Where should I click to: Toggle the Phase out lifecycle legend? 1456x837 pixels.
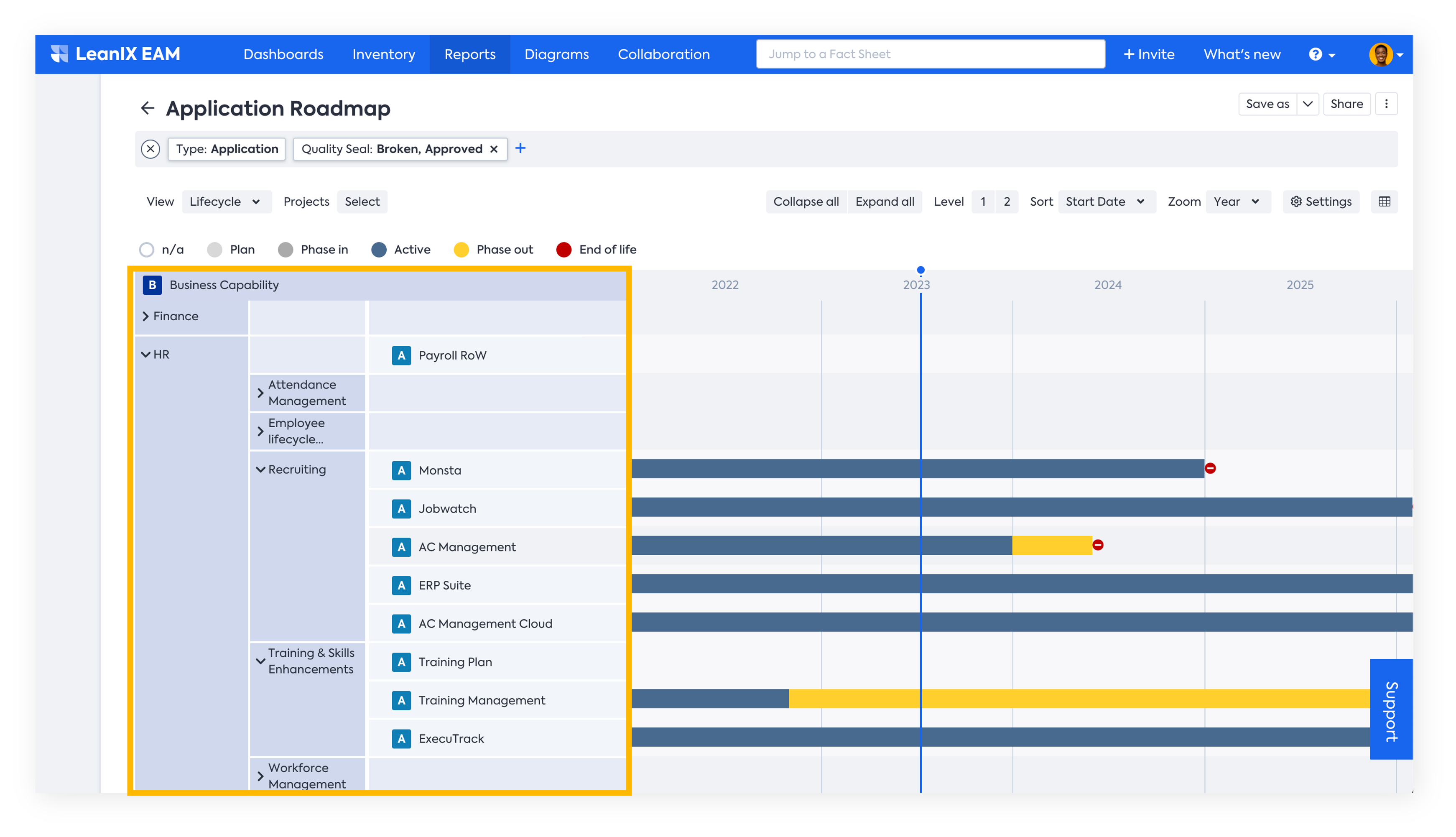(x=493, y=250)
